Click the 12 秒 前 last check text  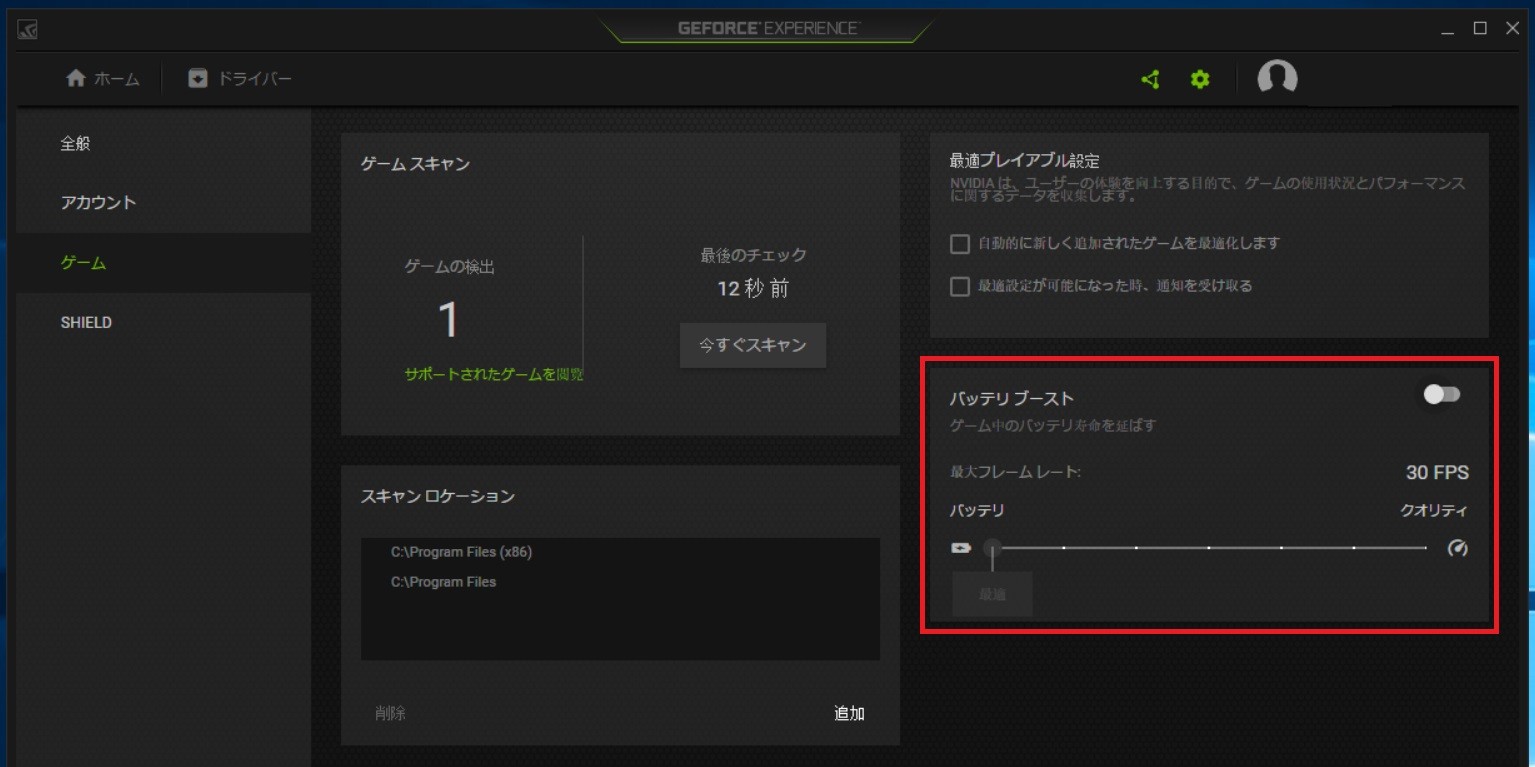coord(753,289)
